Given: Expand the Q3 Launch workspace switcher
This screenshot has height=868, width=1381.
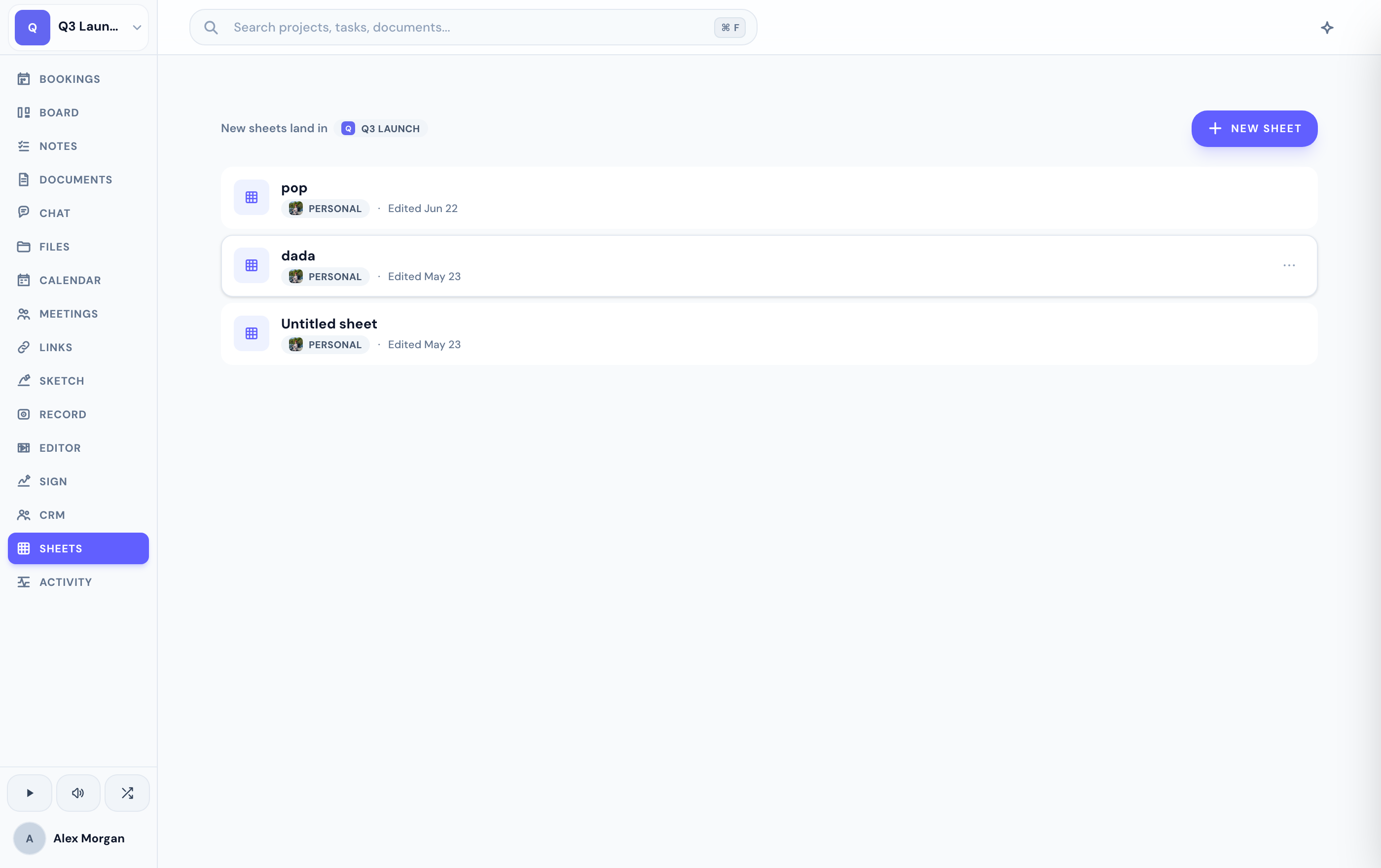Looking at the screenshot, I should click(78, 27).
